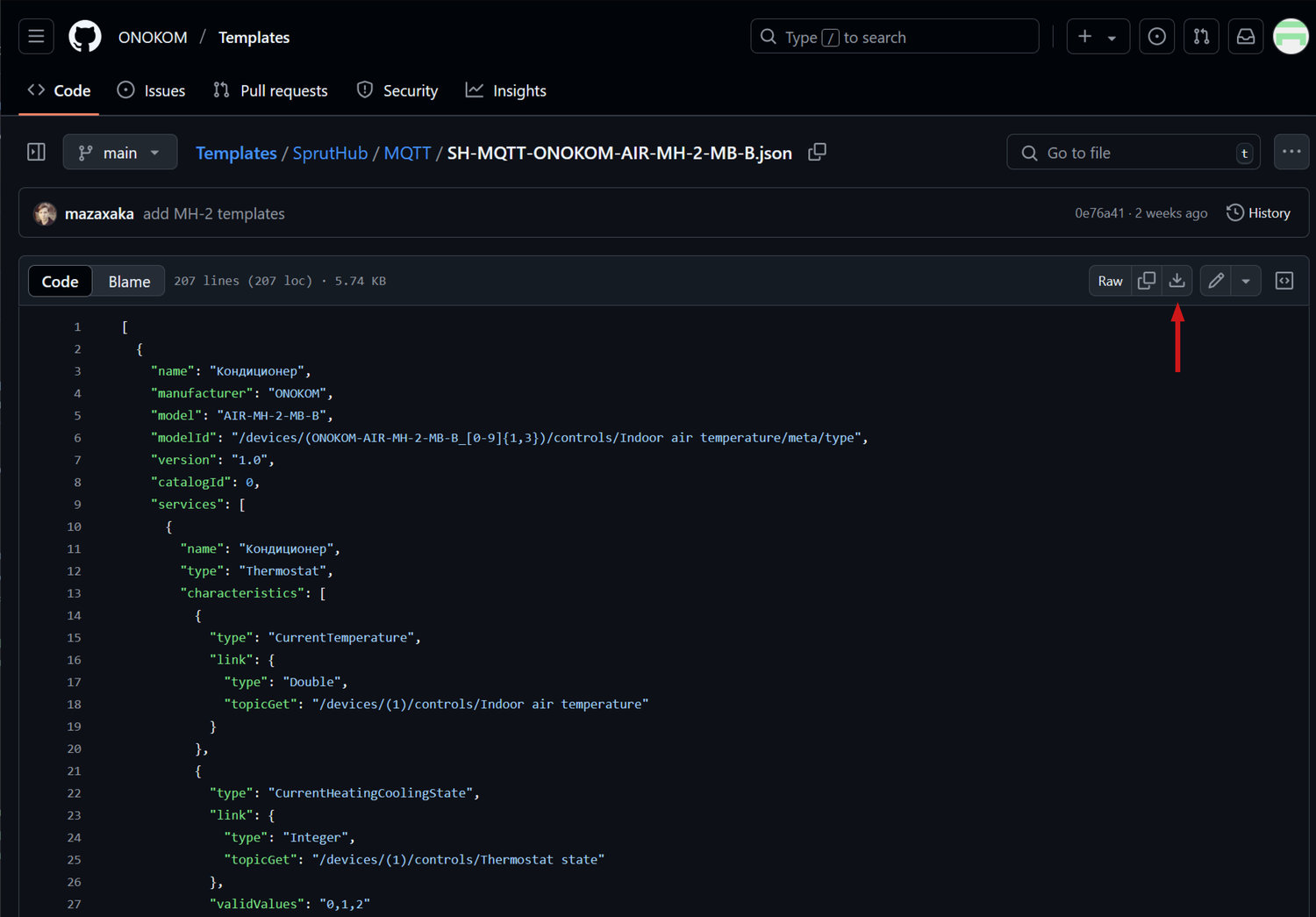
Task: Open more edit options dropdown arrow
Action: pyautogui.click(x=1246, y=281)
